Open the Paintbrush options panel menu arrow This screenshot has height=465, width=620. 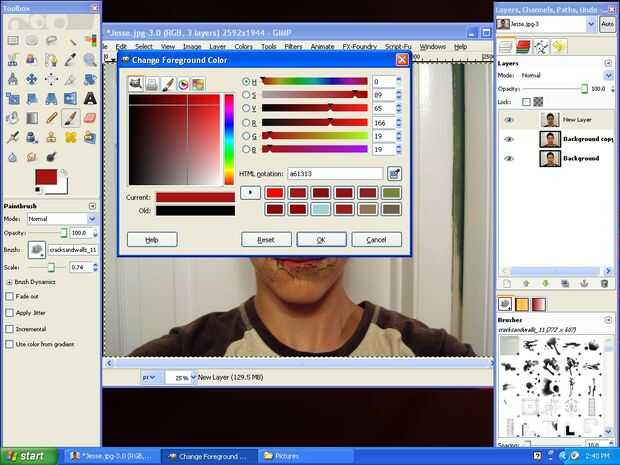click(92, 206)
